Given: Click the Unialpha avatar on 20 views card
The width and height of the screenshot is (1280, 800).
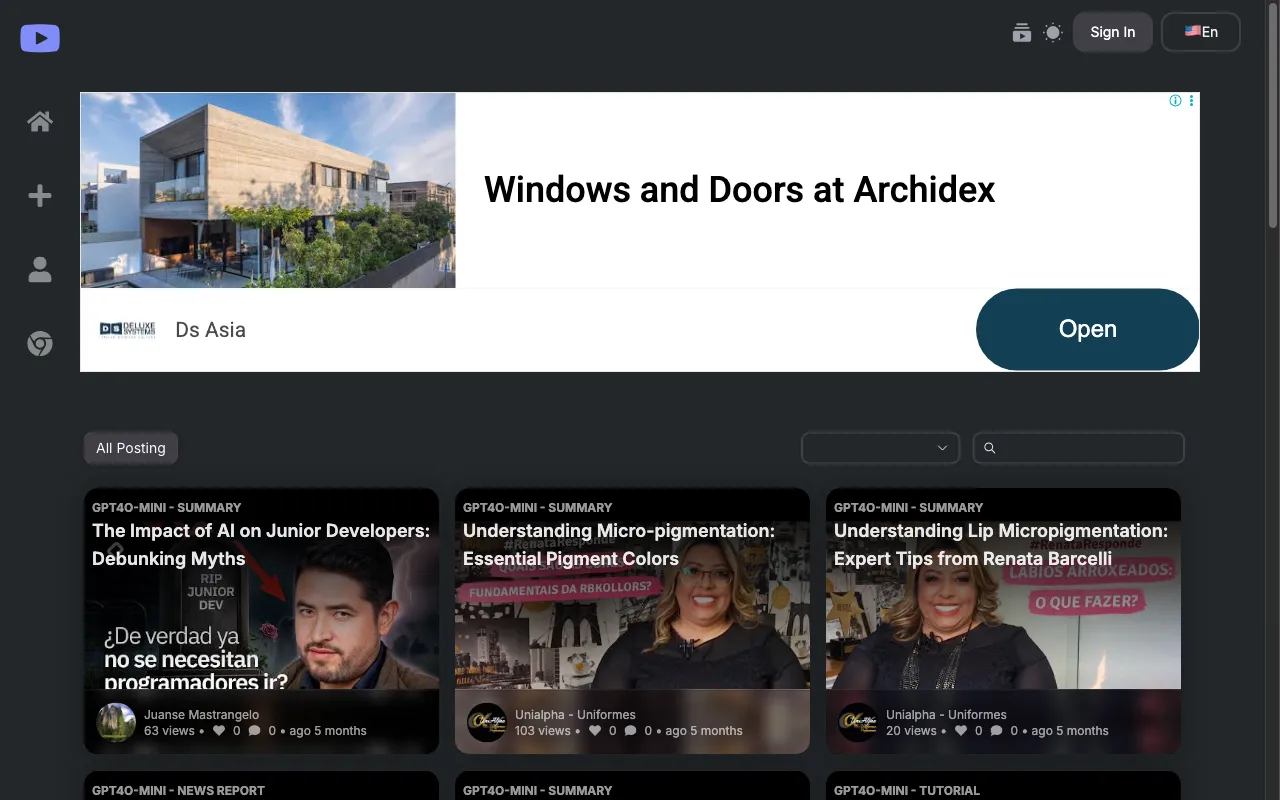Looking at the screenshot, I should click(858, 722).
